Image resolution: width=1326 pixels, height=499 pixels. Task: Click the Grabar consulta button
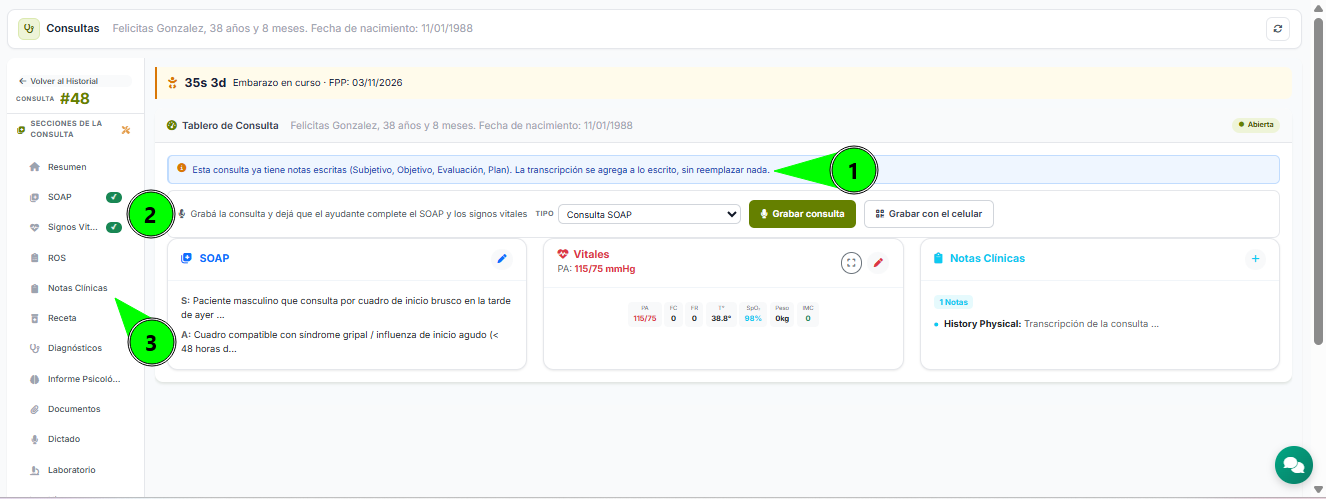[802, 214]
